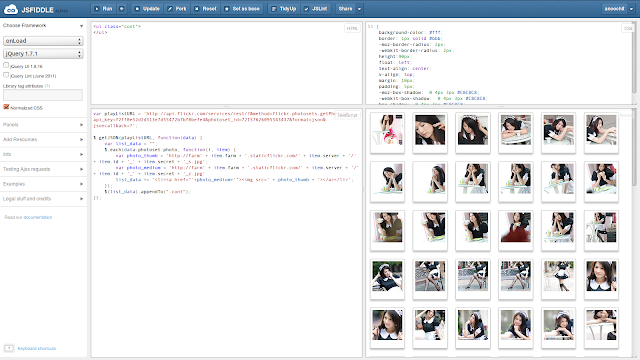Fork this fiddle

177,9
